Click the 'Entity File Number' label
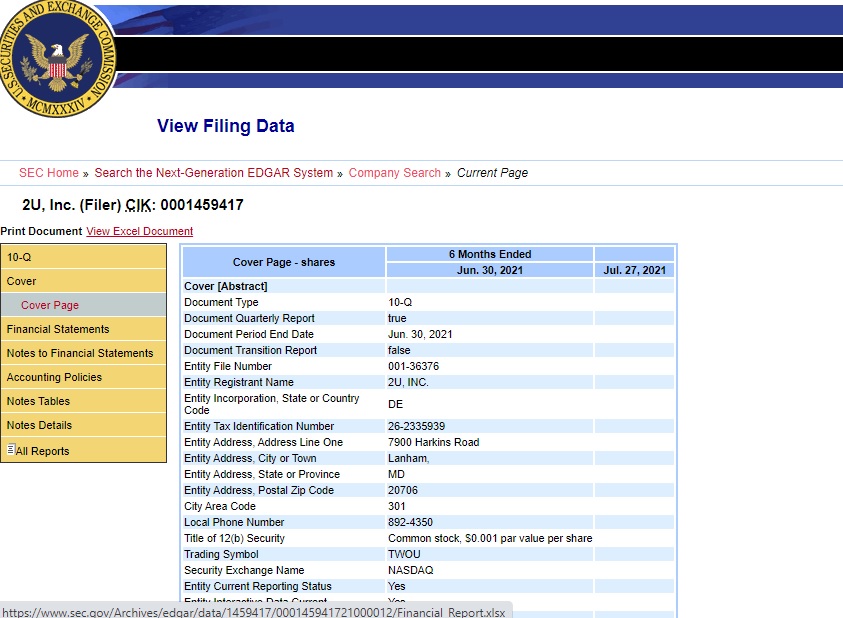Screen dimensions: 843x618 [x=228, y=366]
